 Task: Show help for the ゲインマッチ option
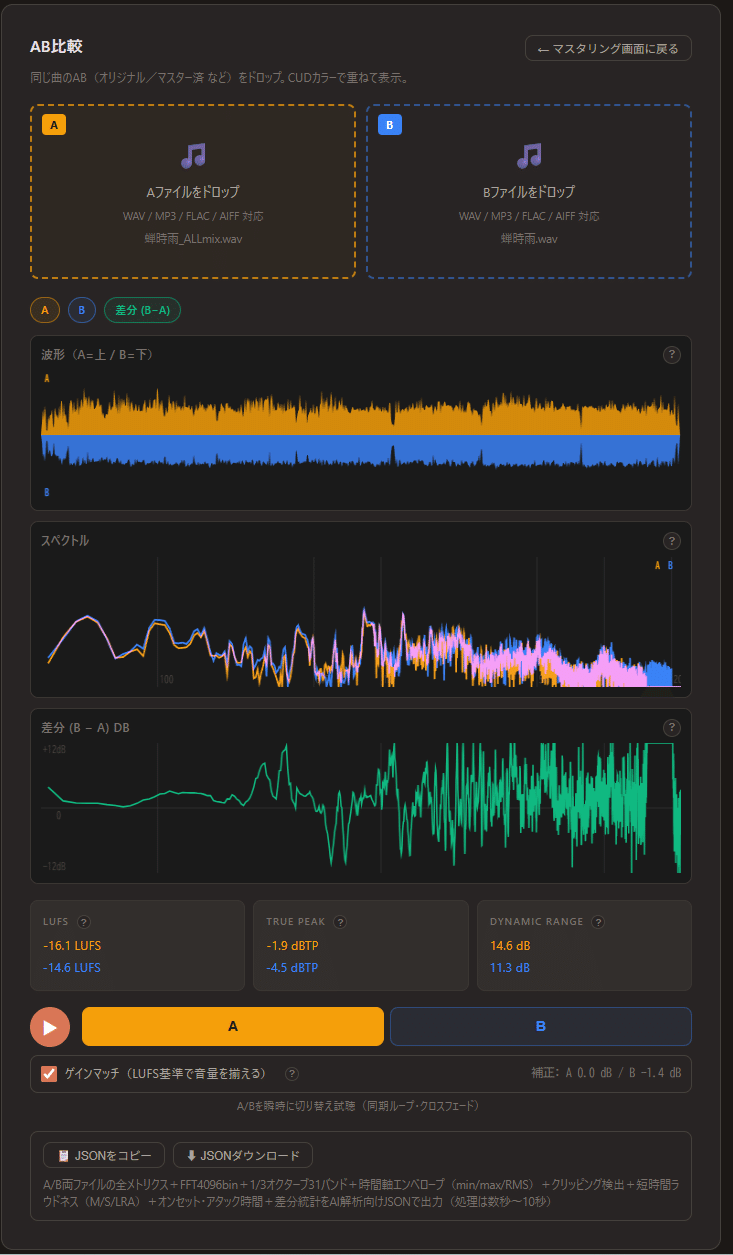tap(292, 1074)
